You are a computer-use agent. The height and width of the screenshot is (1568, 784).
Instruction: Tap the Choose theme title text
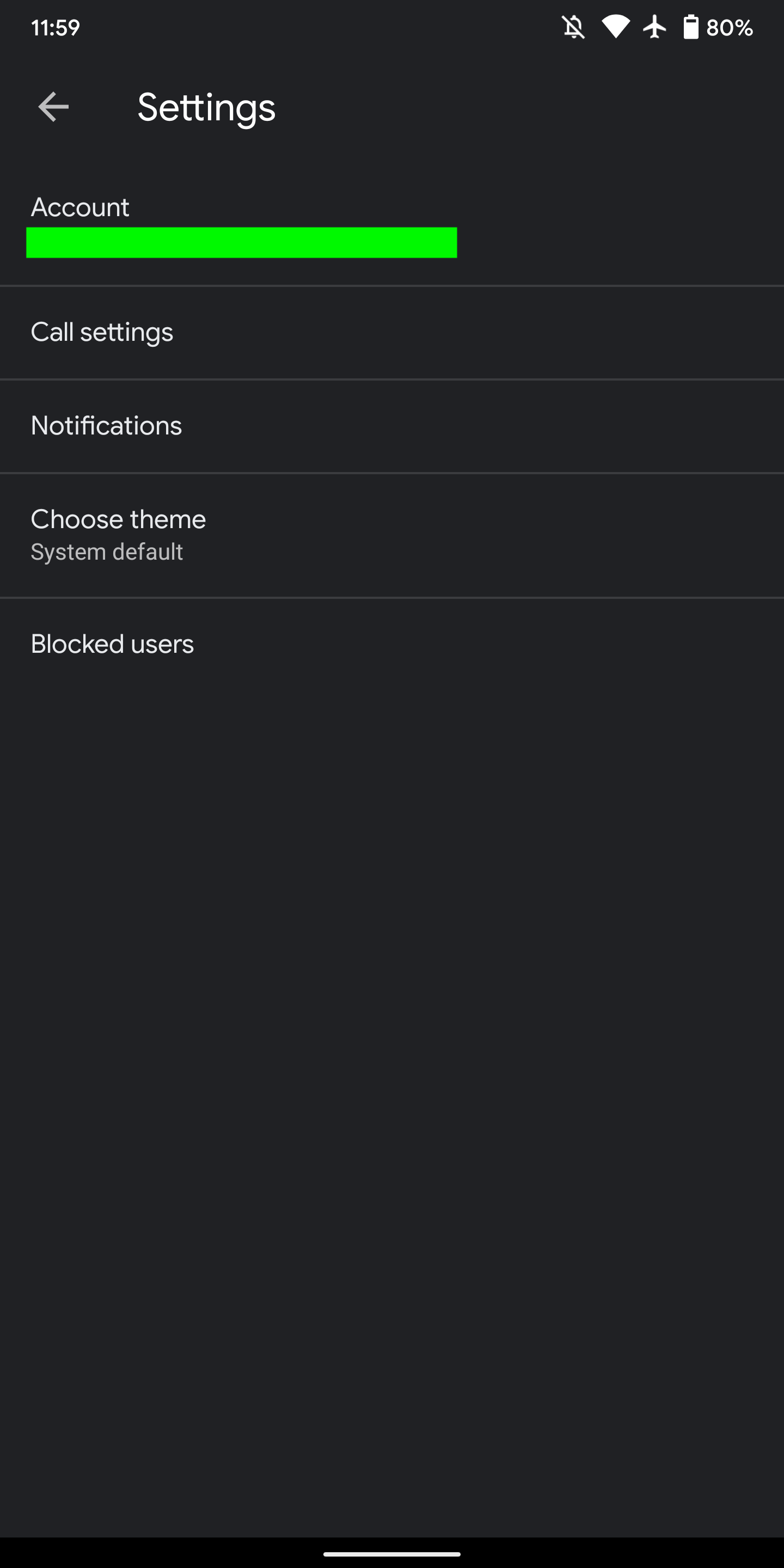118,519
